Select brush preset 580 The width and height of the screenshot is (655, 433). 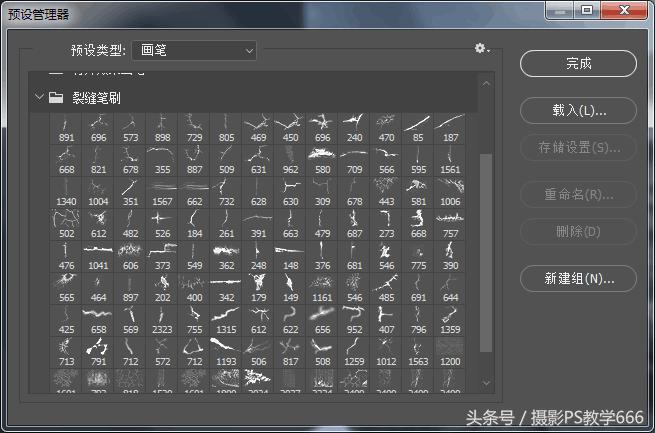[x=322, y=161]
